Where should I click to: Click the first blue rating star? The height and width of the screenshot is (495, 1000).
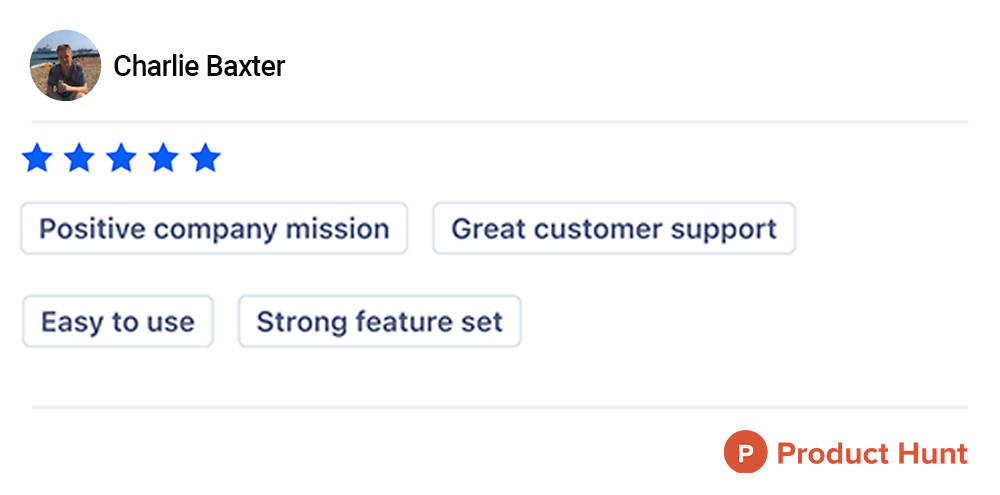(37, 158)
